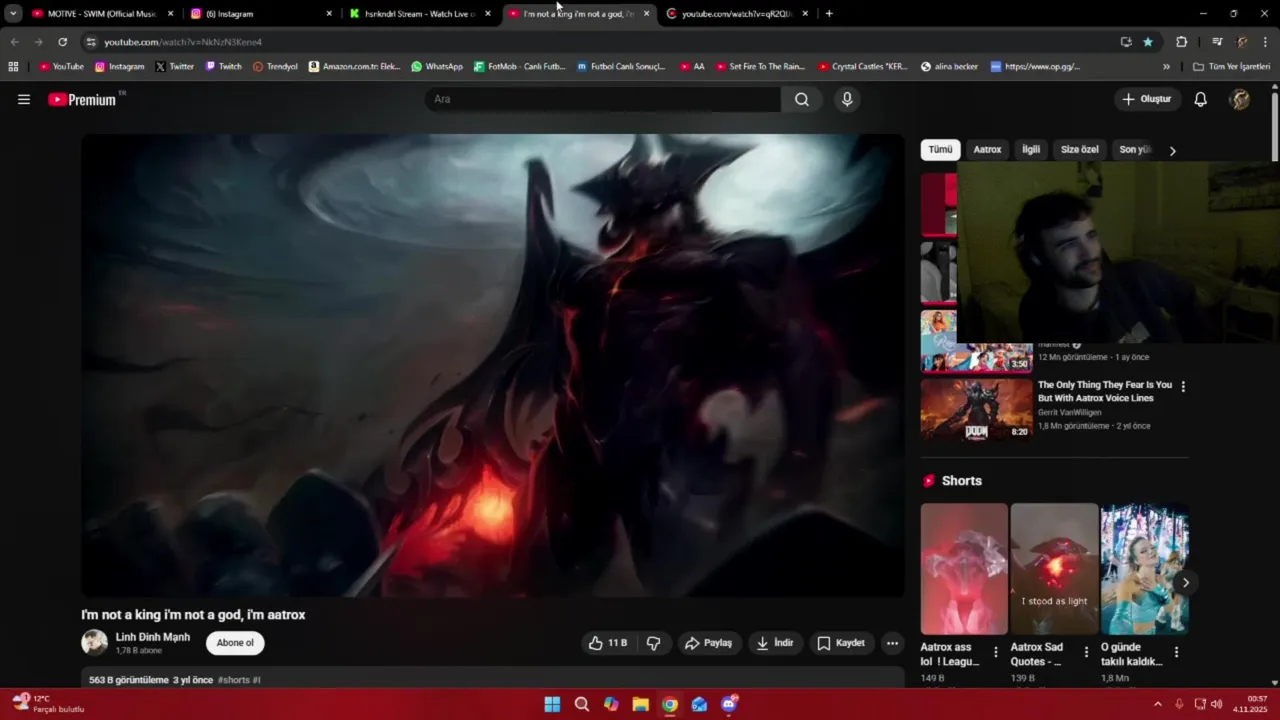Image resolution: width=1280 pixels, height=720 pixels.
Task: Click the search magnifier button
Action: pyautogui.click(x=802, y=99)
